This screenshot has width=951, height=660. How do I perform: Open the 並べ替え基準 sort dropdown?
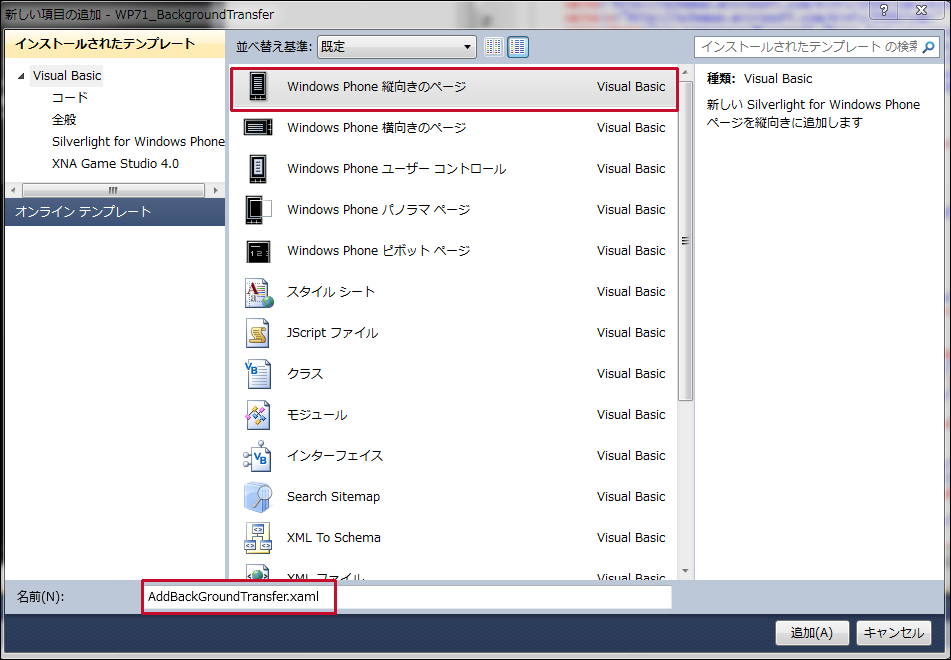pos(397,47)
